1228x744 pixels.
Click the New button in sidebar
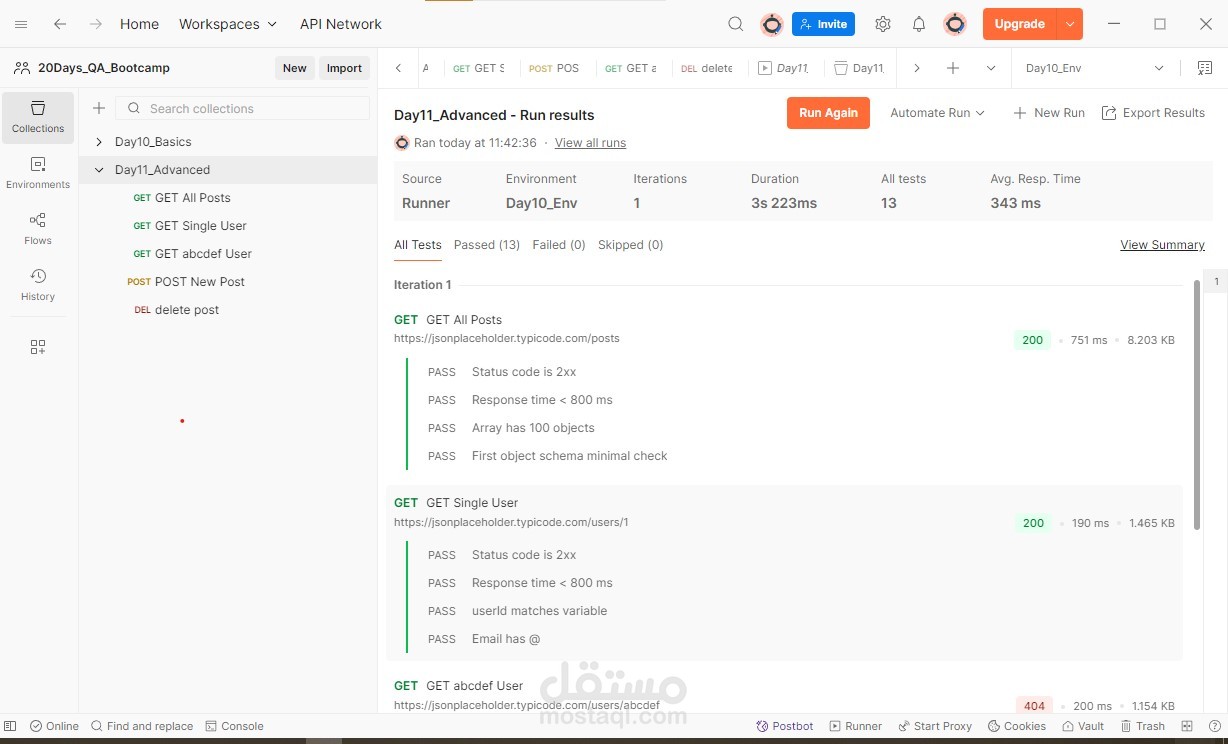click(295, 68)
